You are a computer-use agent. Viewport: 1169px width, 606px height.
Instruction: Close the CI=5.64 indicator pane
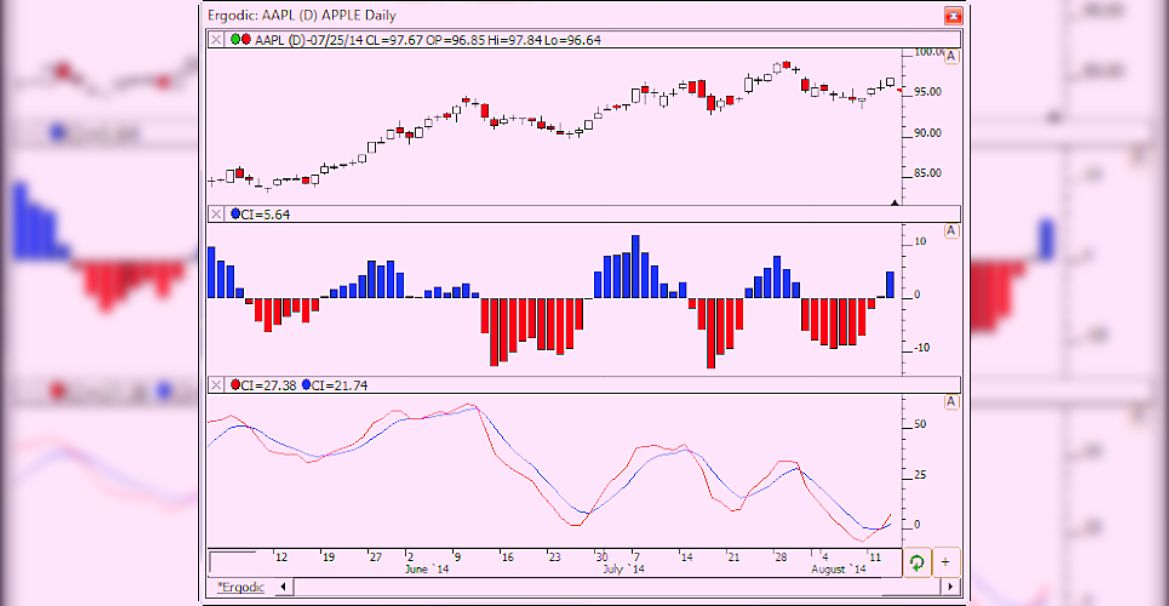(x=216, y=213)
